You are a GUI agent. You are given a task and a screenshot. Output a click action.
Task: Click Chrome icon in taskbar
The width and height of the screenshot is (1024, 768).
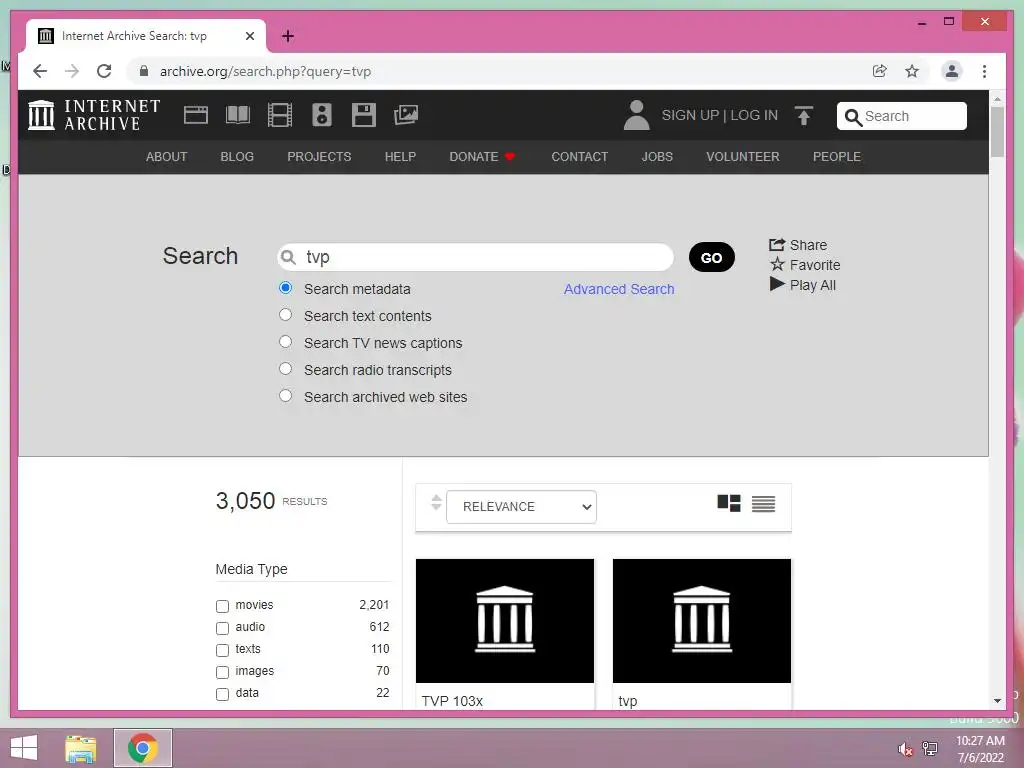[142, 748]
